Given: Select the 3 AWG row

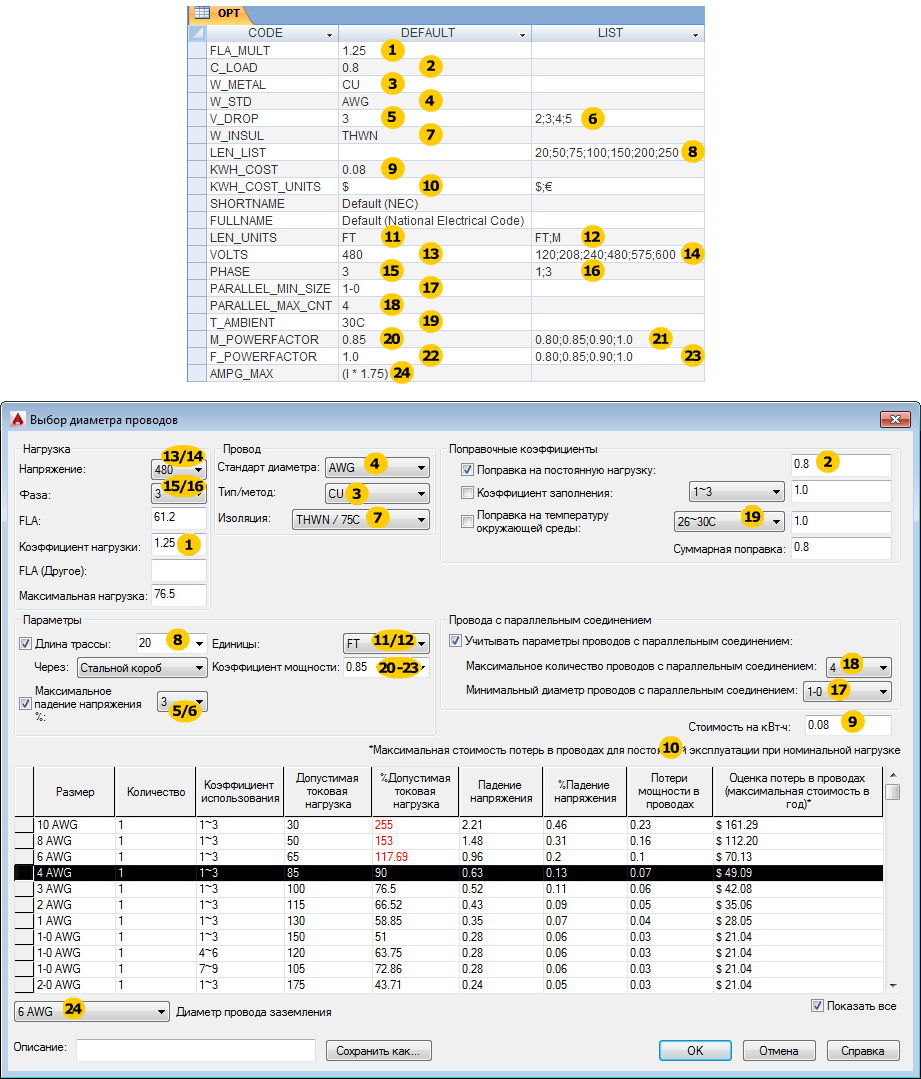Looking at the screenshot, I should click(x=449, y=888).
